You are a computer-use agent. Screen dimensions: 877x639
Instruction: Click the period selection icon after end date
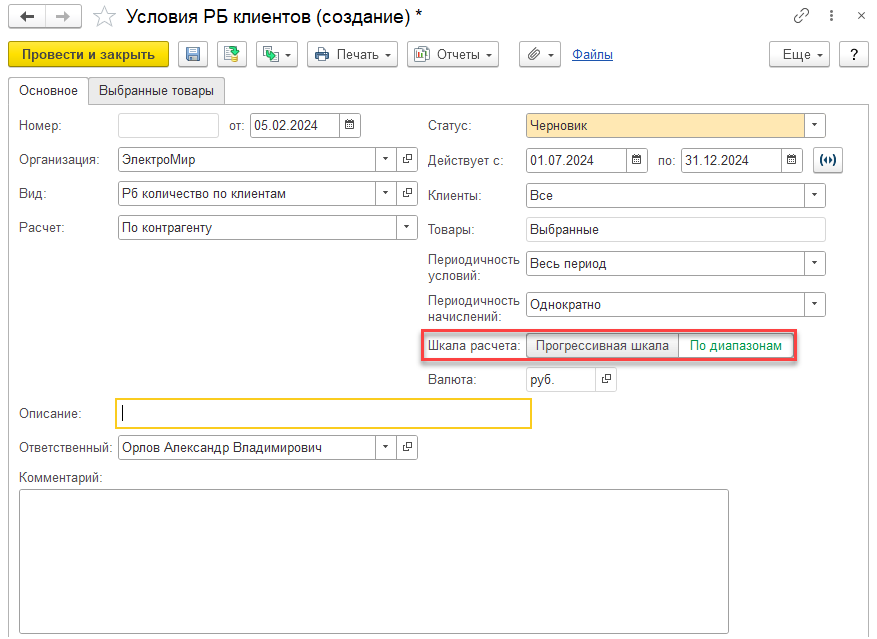coord(827,160)
